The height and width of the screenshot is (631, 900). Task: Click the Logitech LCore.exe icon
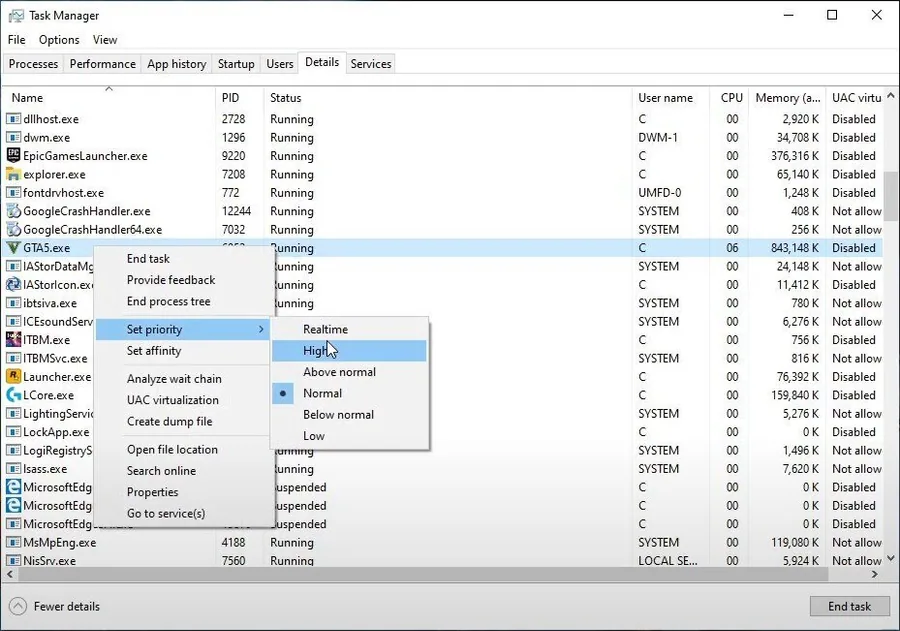click(13, 394)
